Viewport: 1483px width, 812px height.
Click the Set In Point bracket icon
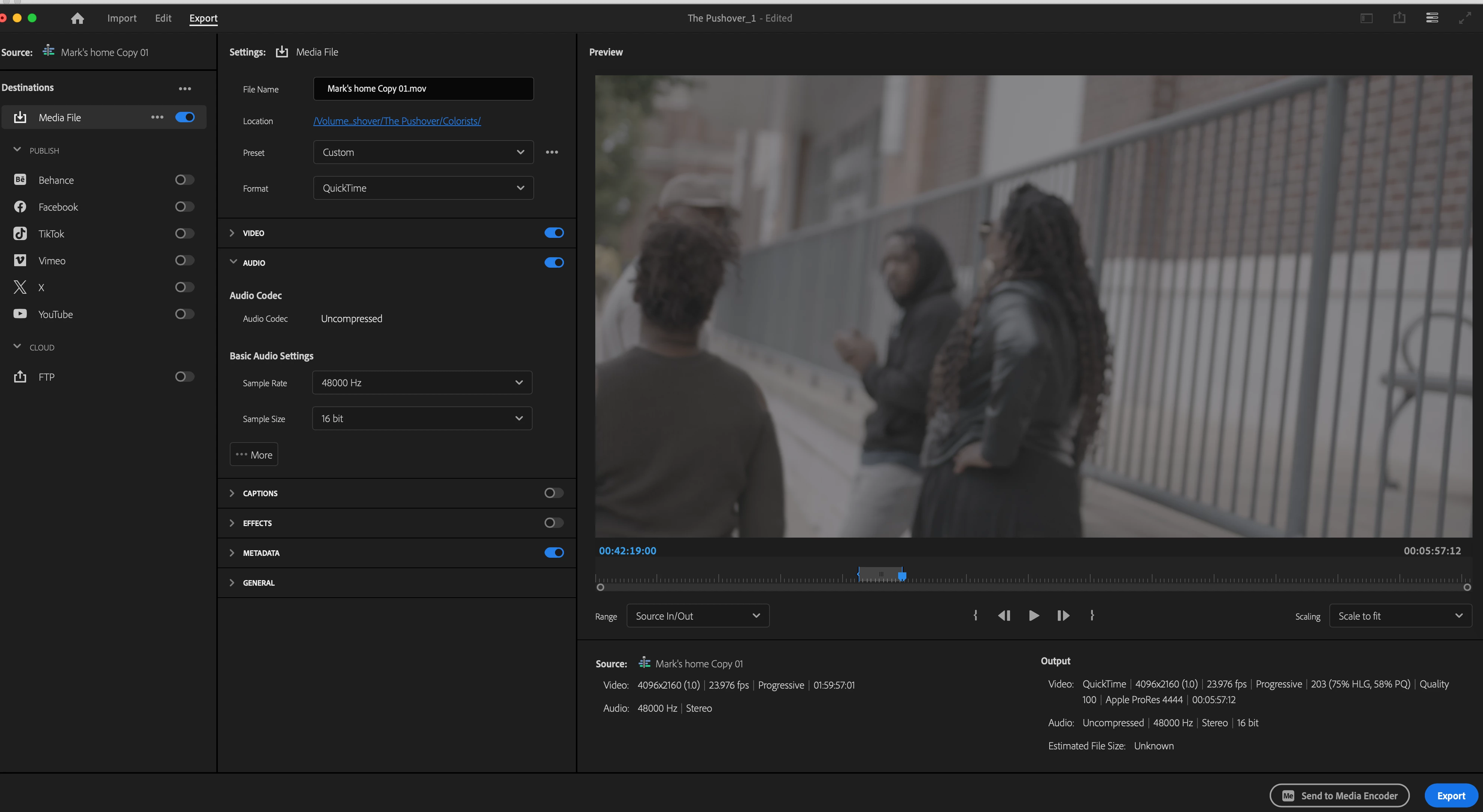pos(975,616)
